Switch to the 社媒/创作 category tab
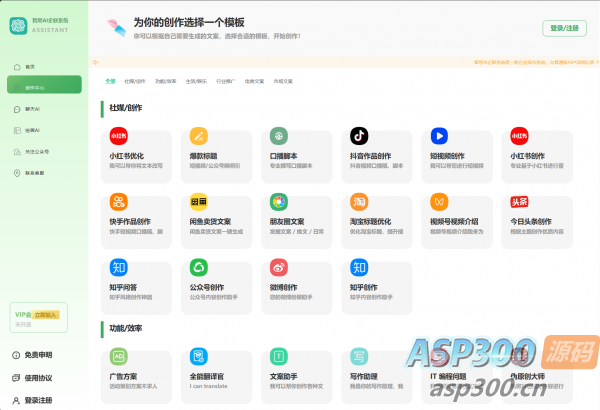600x410 pixels. click(x=135, y=81)
